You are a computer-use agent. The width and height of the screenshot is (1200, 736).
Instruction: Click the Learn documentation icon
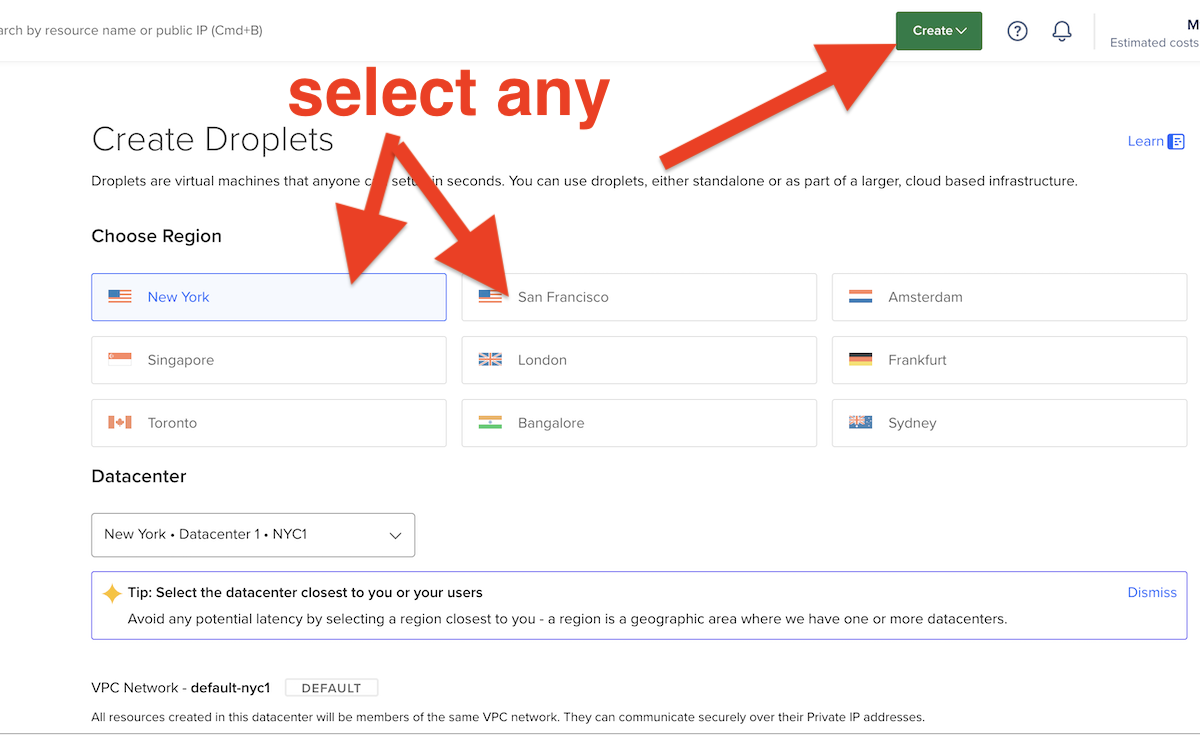point(1177,142)
